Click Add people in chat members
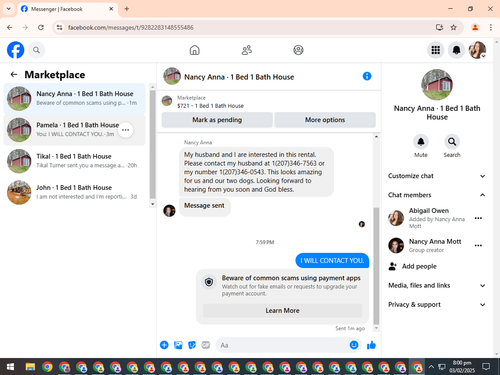The width and height of the screenshot is (500, 375). tap(413, 266)
